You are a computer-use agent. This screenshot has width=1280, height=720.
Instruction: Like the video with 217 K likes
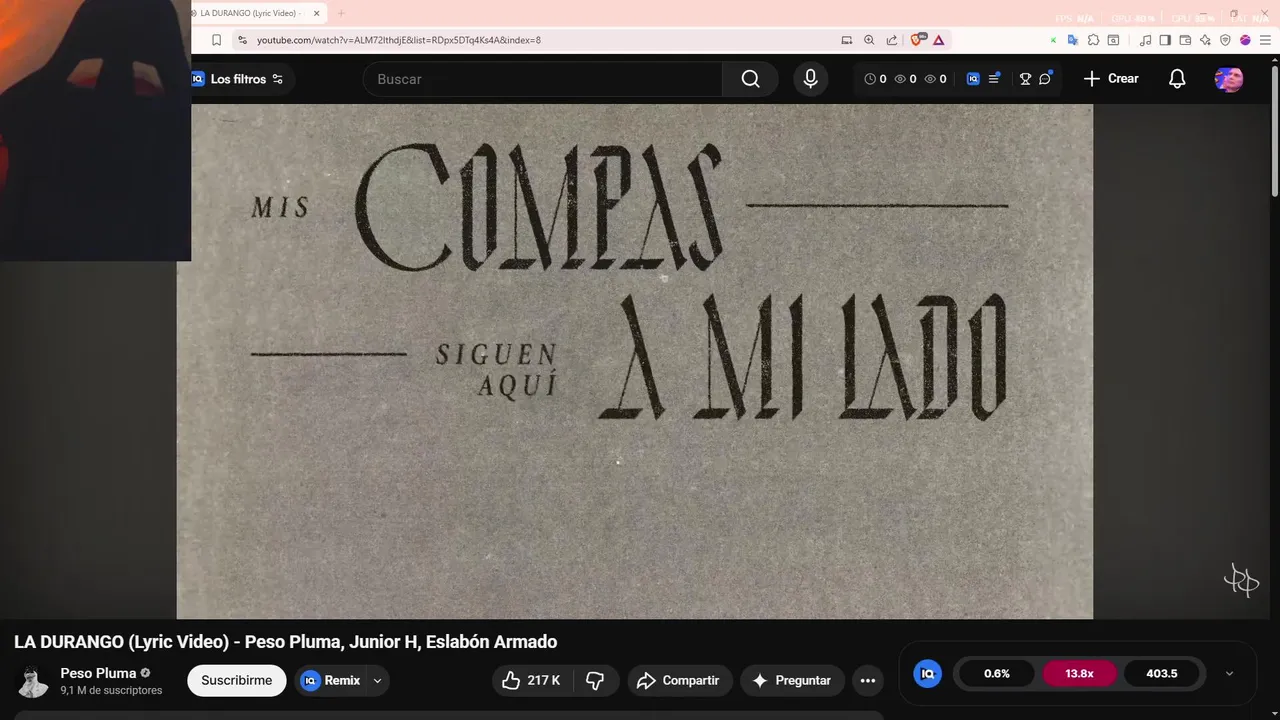pos(532,680)
